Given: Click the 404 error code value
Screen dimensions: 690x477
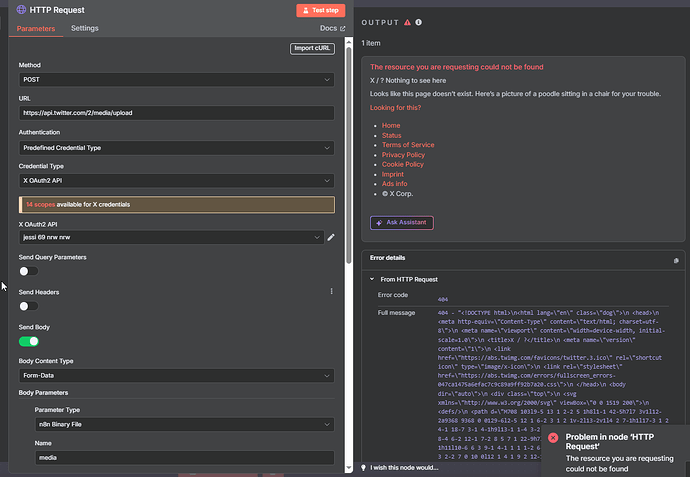Looking at the screenshot, I should pos(443,299).
